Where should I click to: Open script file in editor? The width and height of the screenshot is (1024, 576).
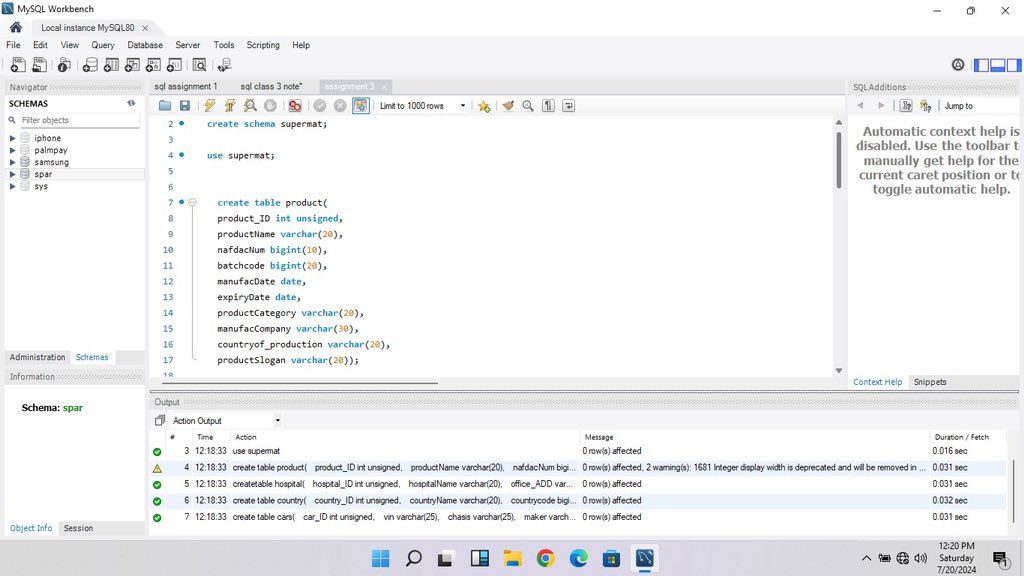165,106
